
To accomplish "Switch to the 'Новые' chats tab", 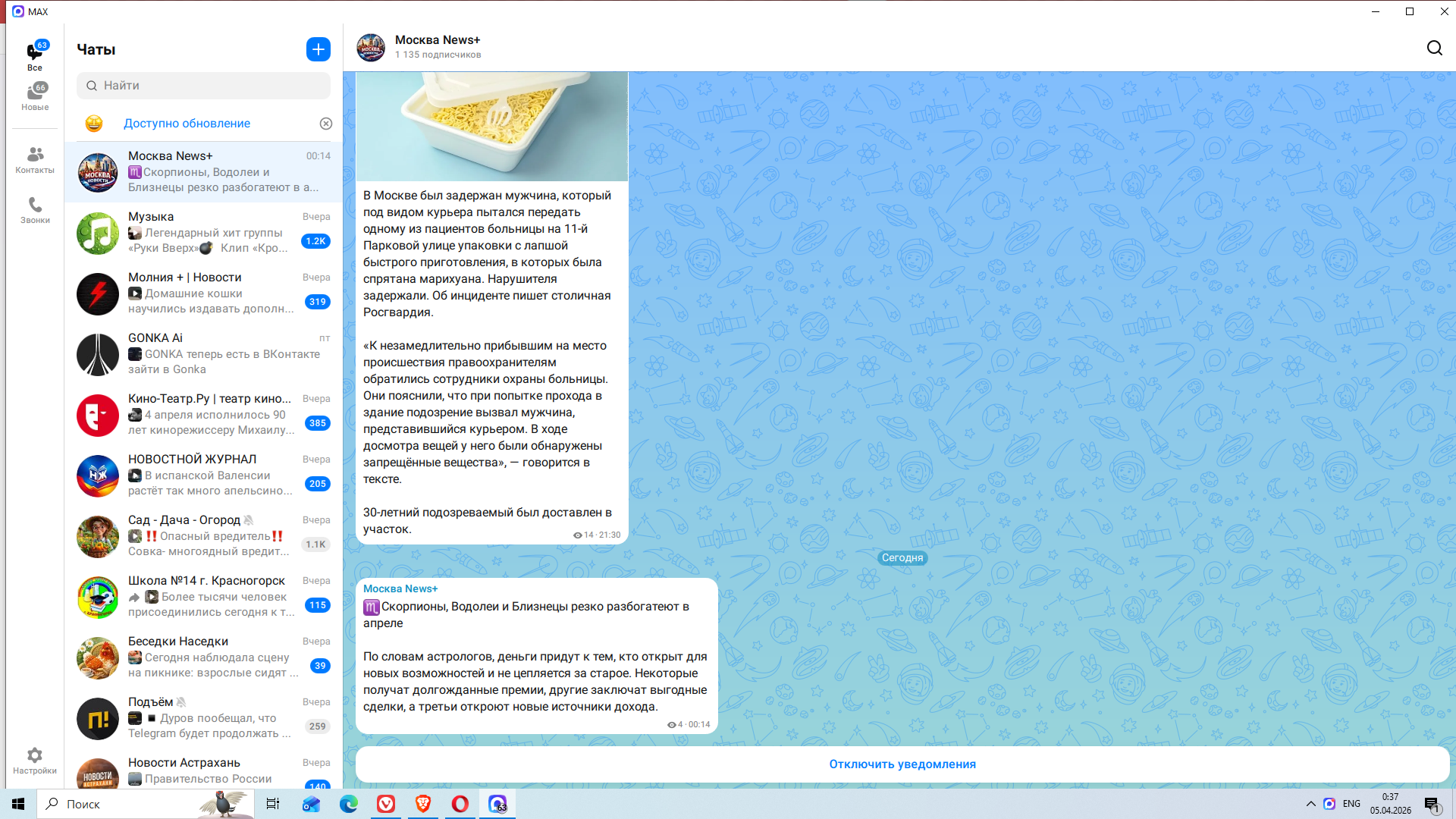I will tap(35, 97).
